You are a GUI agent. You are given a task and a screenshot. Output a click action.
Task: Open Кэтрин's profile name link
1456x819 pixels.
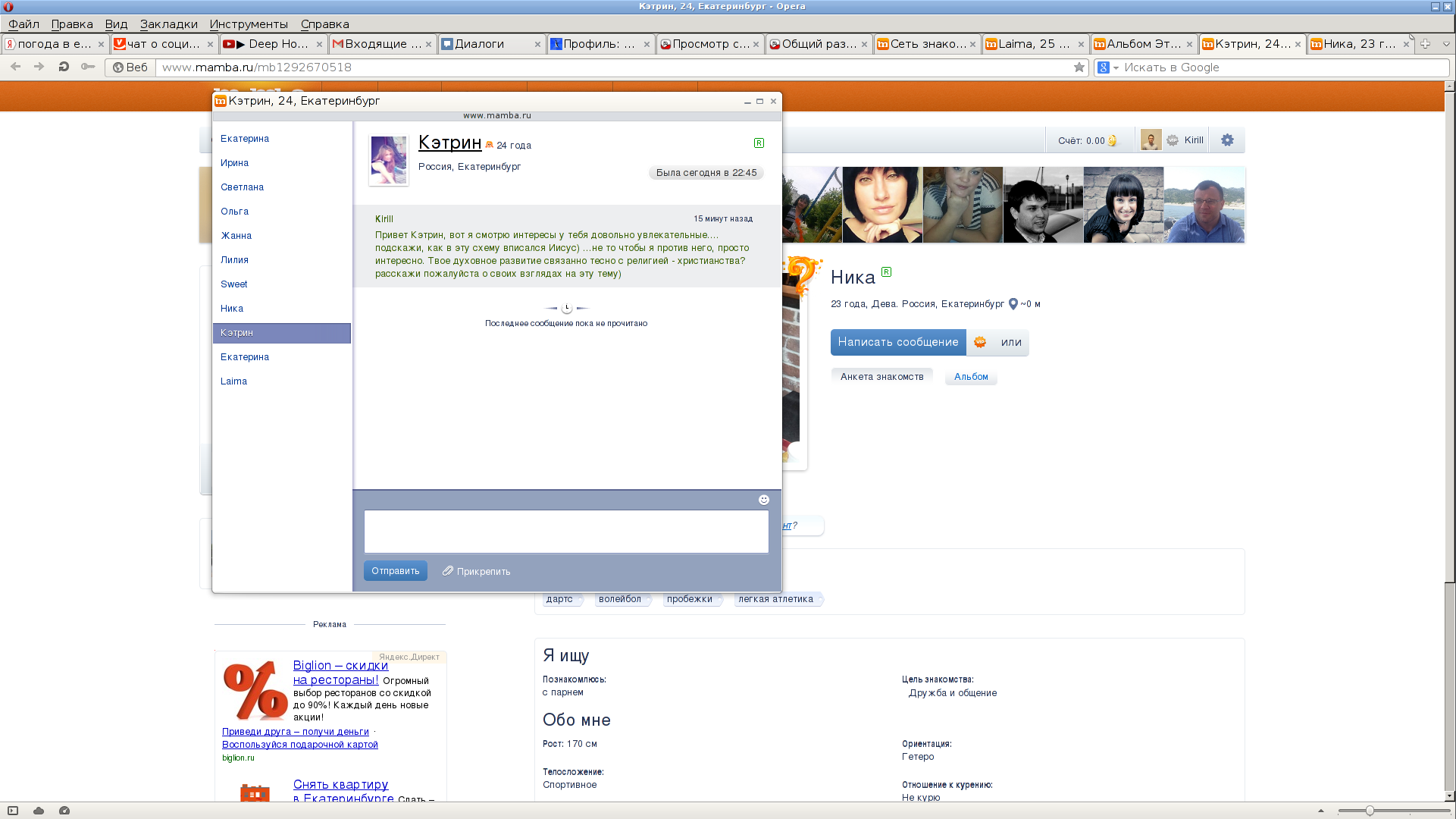pyautogui.click(x=450, y=143)
